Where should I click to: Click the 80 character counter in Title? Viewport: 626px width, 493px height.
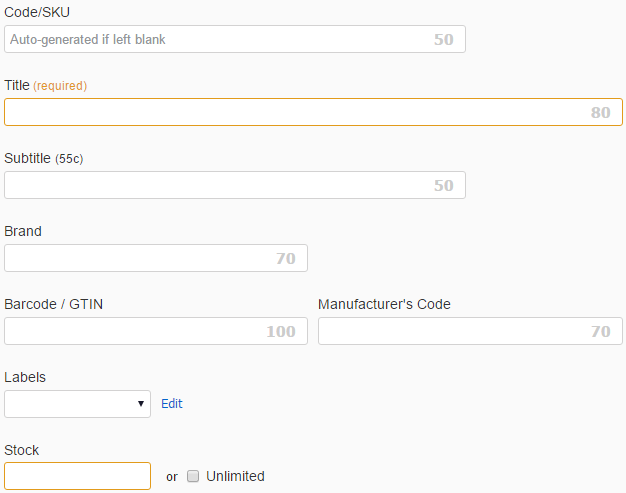click(600, 113)
